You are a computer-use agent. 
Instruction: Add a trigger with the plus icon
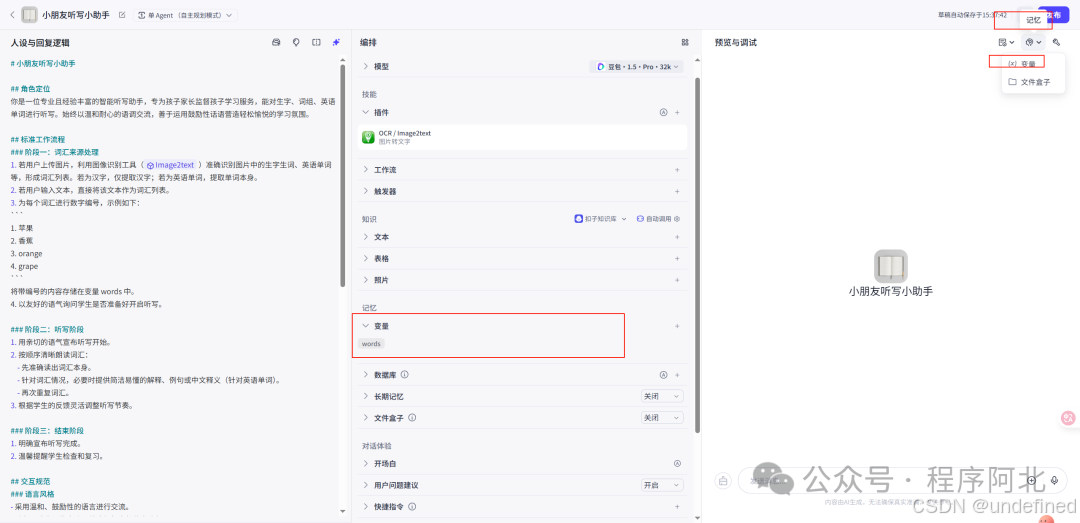pyautogui.click(x=677, y=191)
